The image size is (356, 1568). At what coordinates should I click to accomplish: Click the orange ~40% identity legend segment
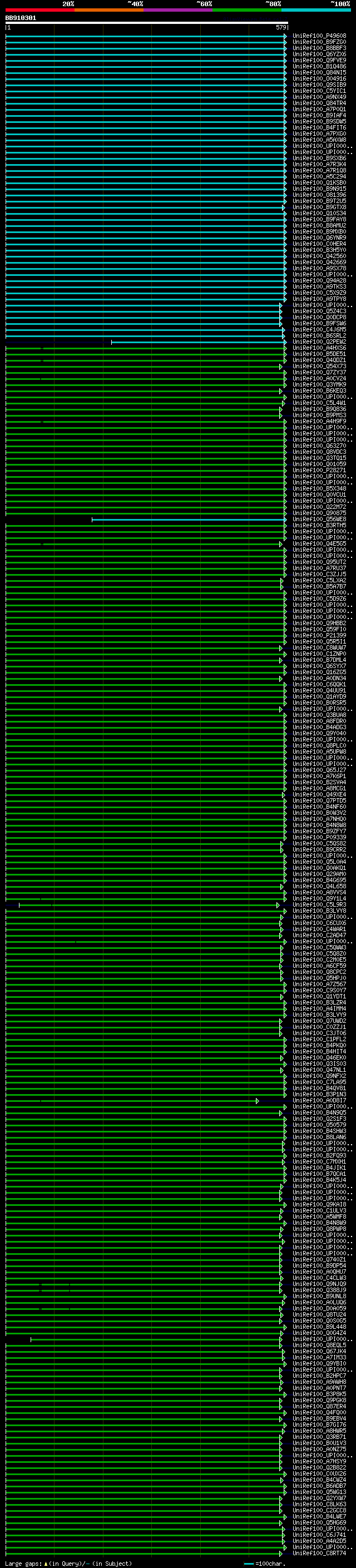click(x=109, y=10)
